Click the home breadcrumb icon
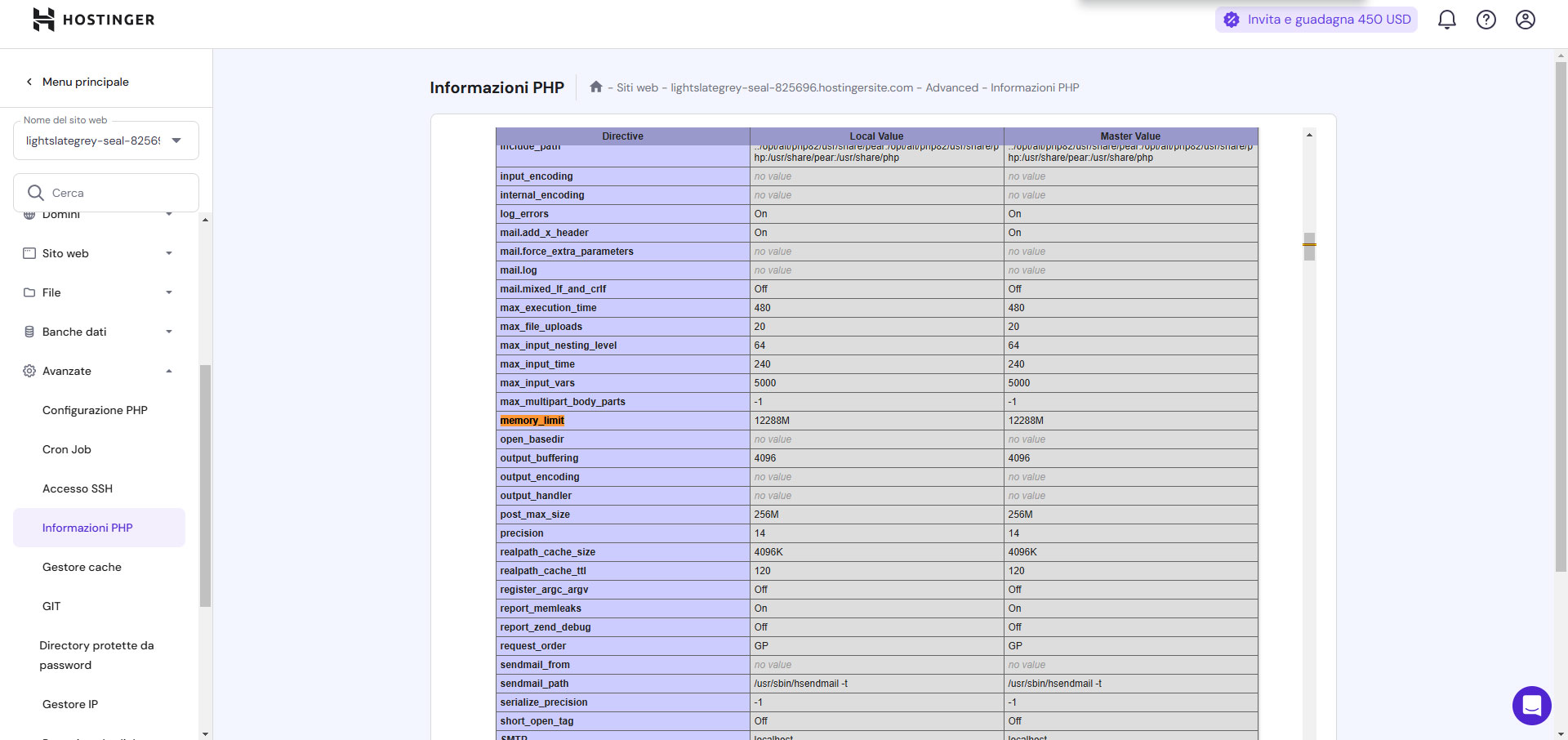Image resolution: width=1568 pixels, height=740 pixels. click(596, 87)
